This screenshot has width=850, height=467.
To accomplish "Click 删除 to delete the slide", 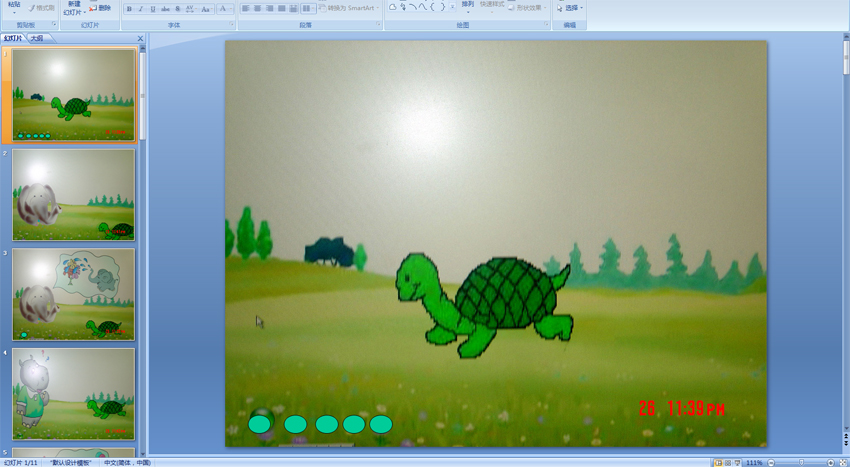I will pos(100,8).
